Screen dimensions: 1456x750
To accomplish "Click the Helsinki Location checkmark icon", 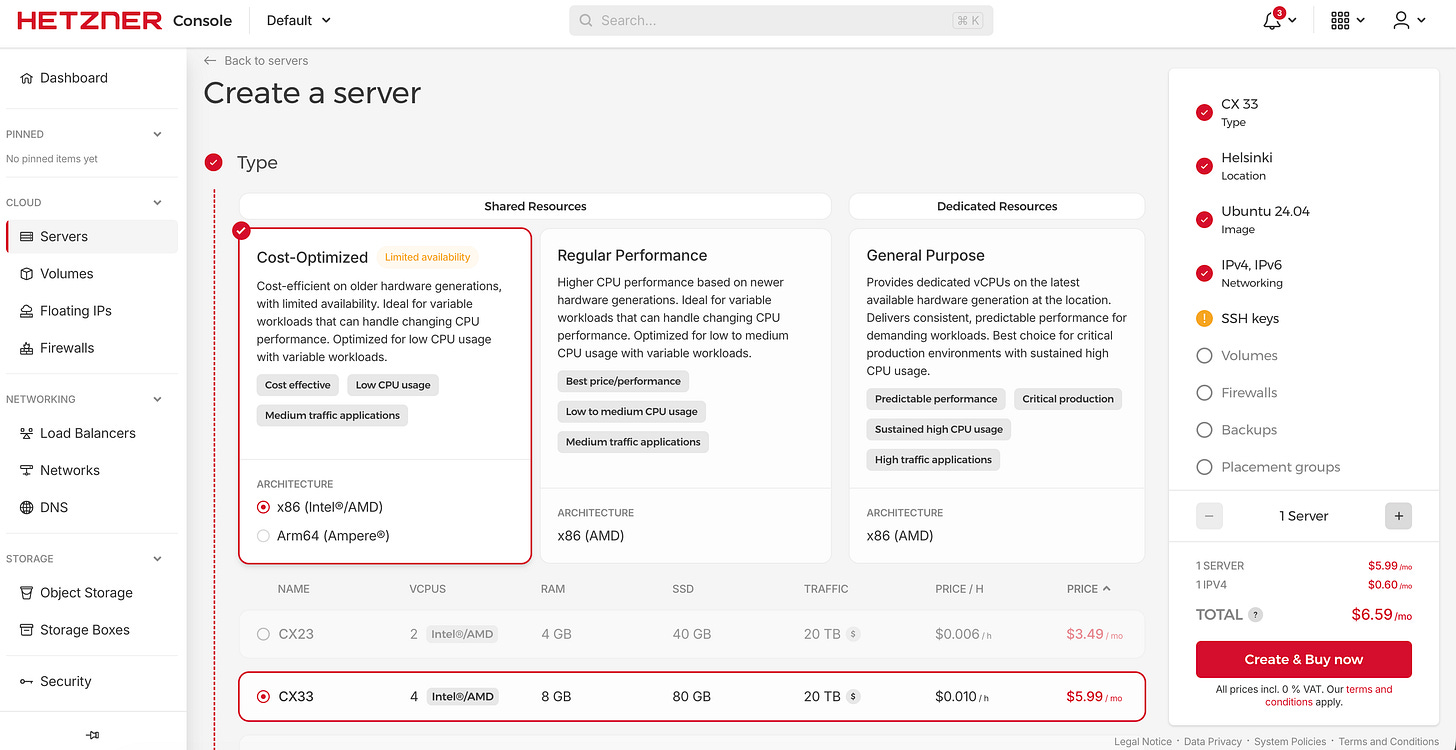I will (x=1204, y=166).
